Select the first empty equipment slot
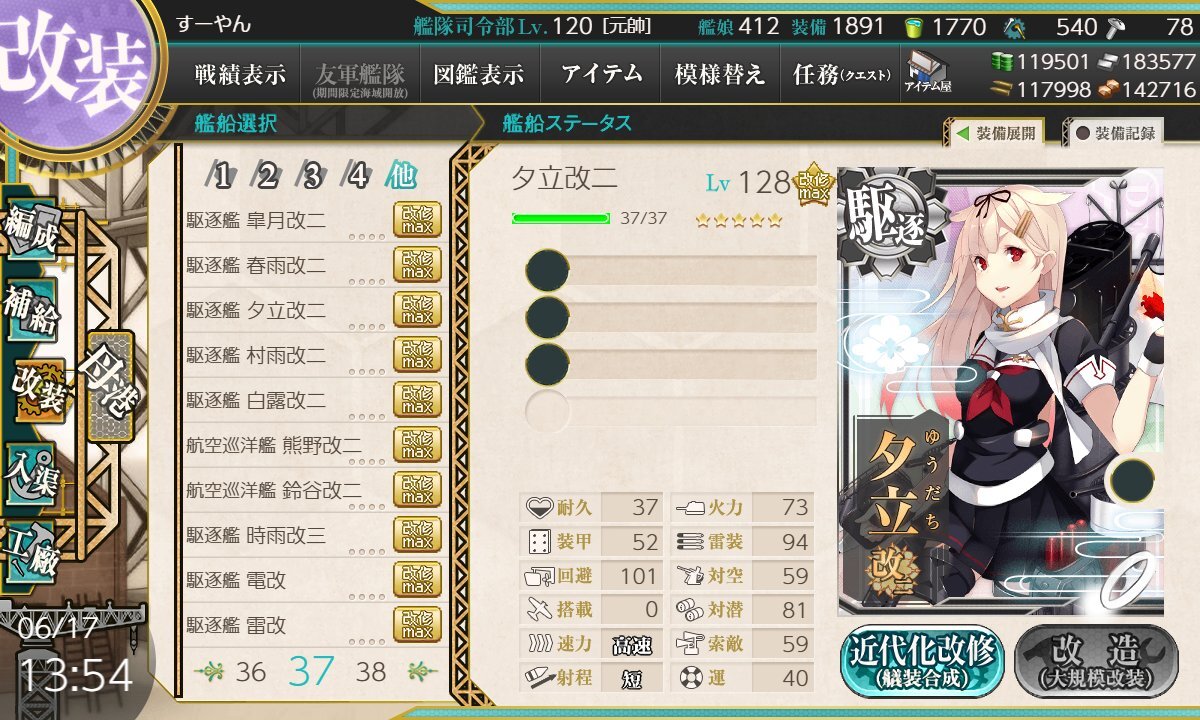The height and width of the screenshot is (720, 1200). coord(671,271)
